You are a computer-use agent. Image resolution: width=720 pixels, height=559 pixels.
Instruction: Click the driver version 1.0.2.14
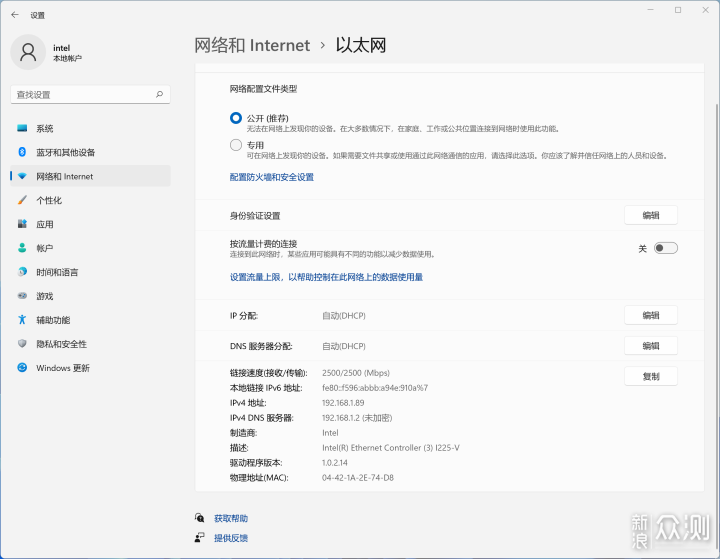[x=335, y=462]
